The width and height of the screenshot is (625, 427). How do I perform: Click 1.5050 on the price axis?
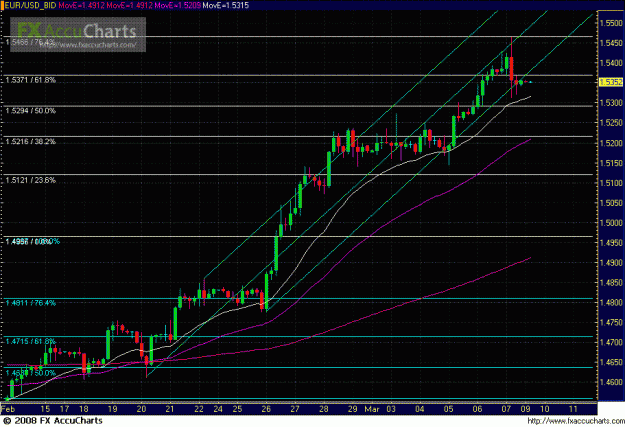(611, 203)
